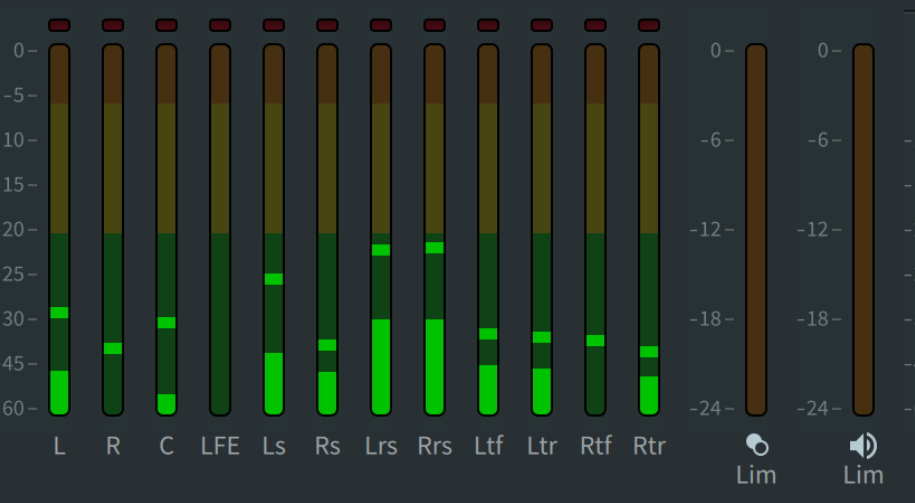Image resolution: width=915 pixels, height=503 pixels.
Task: Click the Rtr channel label
Action: [x=649, y=446]
